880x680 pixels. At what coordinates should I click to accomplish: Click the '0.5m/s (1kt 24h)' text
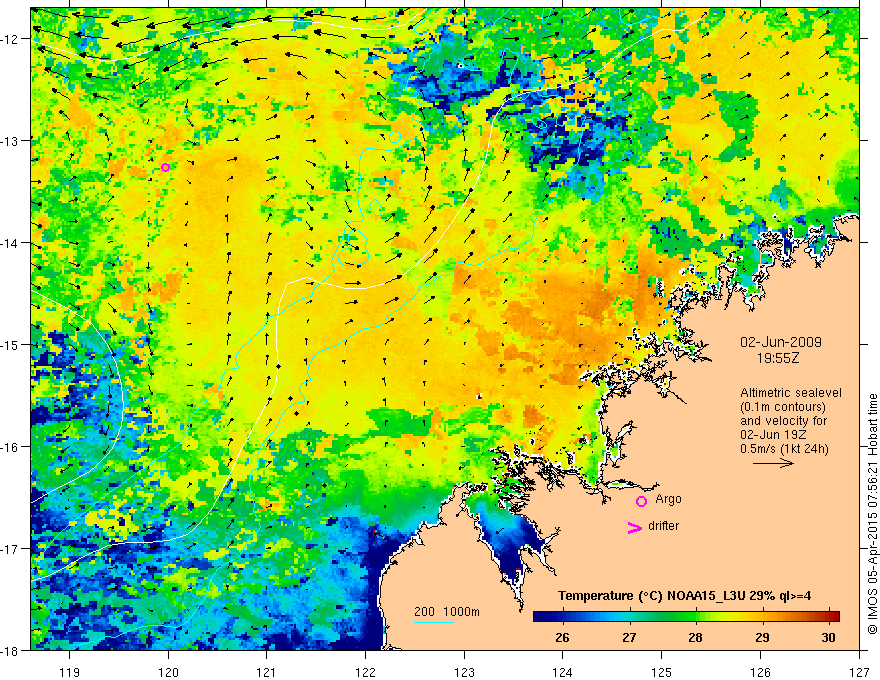tap(784, 449)
